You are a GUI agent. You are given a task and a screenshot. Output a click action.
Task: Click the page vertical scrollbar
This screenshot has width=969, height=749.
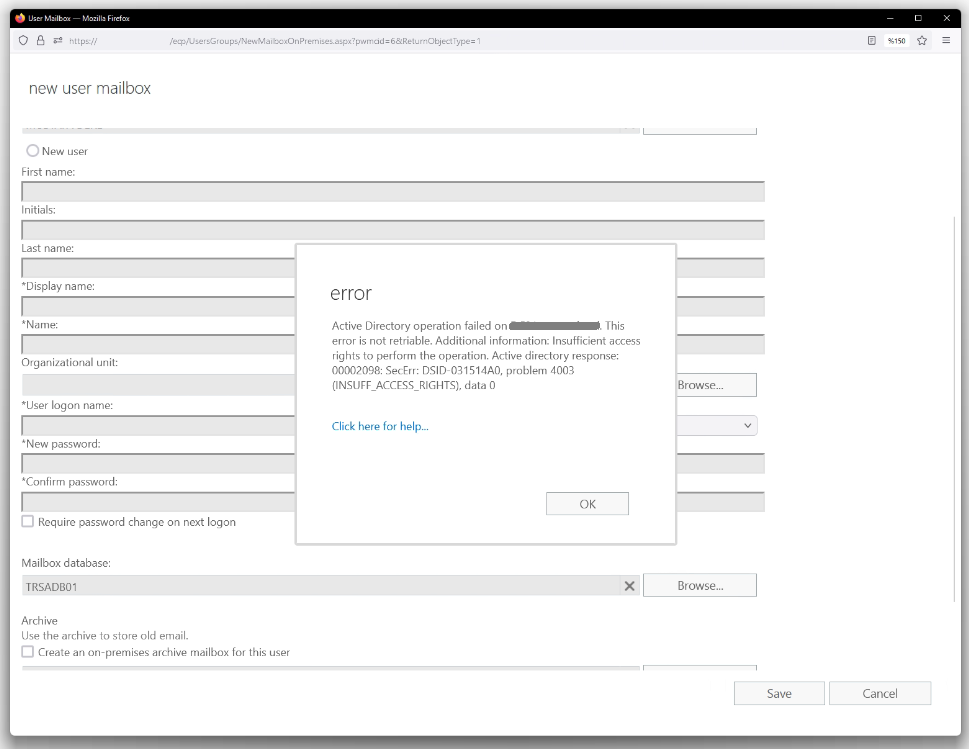click(957, 408)
